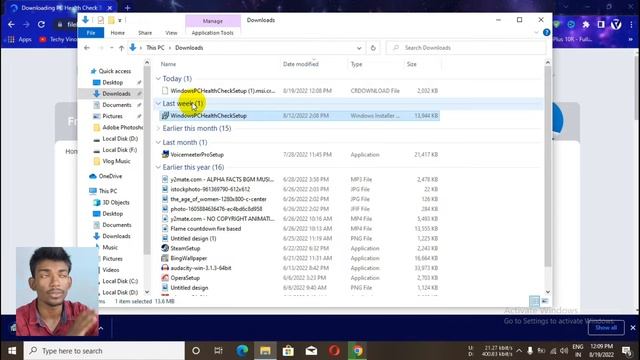Image resolution: width=640 pixels, height=360 pixels.
Task: Select the OperaSetup application icon
Action: (x=165, y=278)
